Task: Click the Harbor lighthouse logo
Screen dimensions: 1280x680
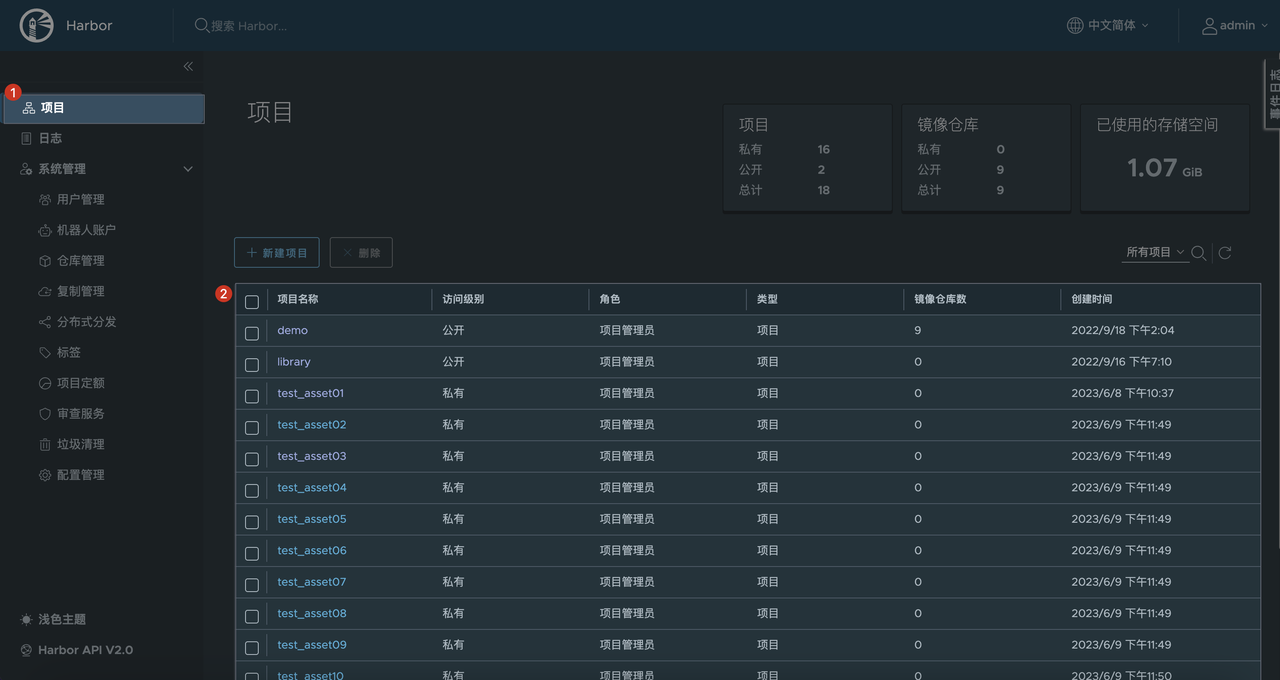Action: click(37, 26)
